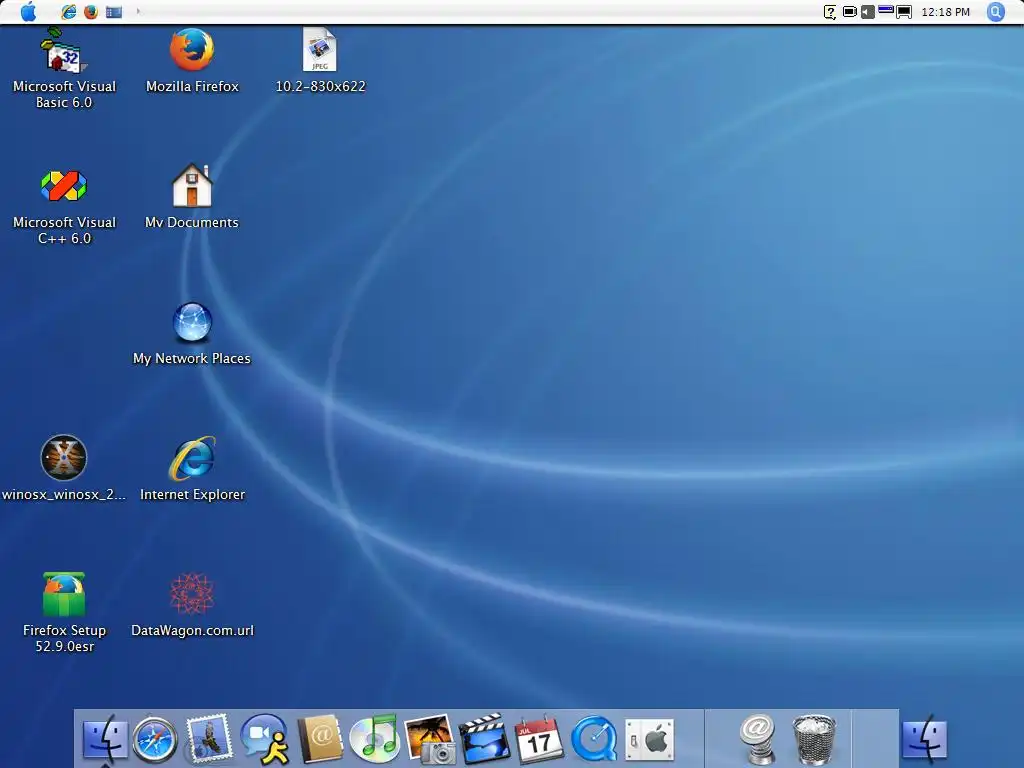Select the Firefox Setup 52.9.0esr installer
1024x768 pixels.
[x=64, y=613]
